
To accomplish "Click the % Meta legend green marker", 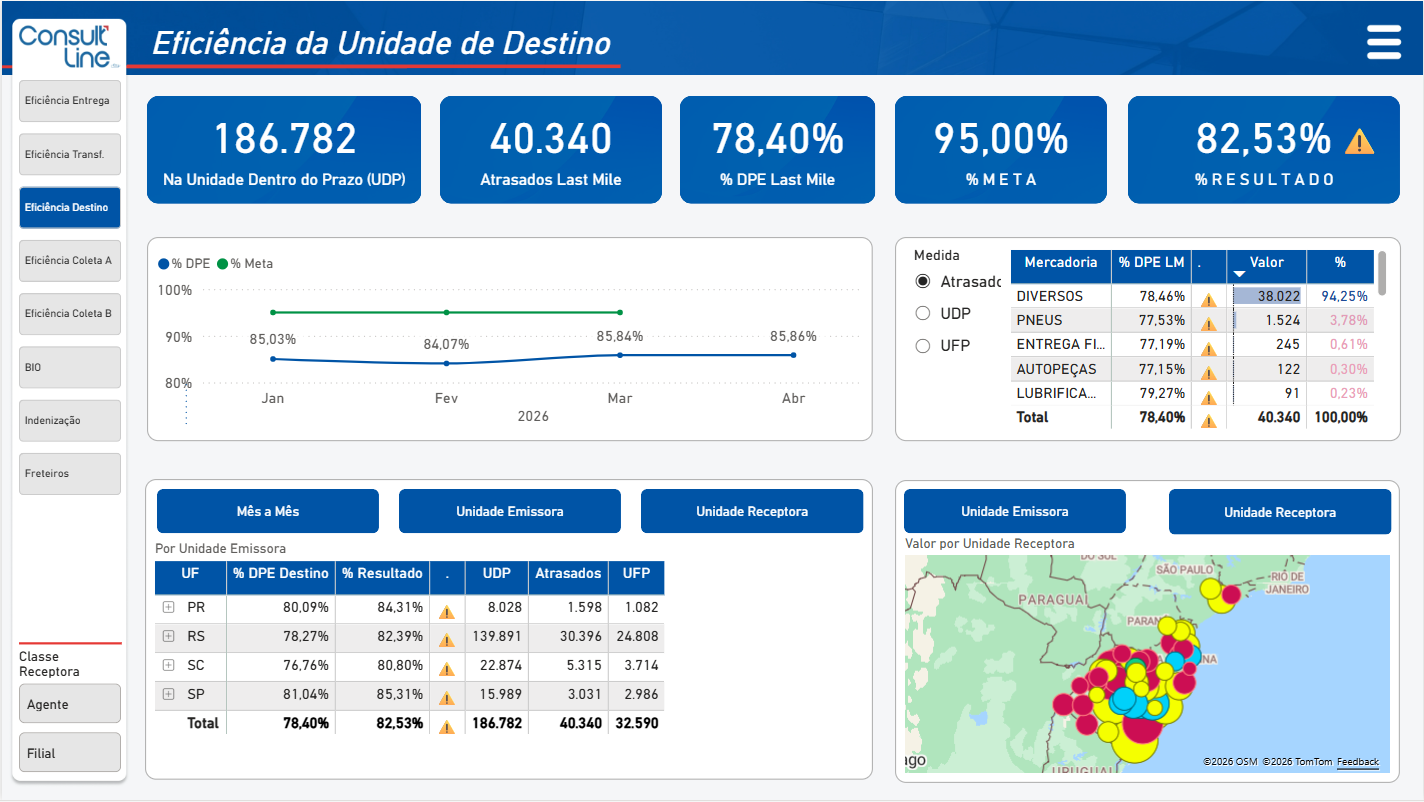I will [223, 264].
